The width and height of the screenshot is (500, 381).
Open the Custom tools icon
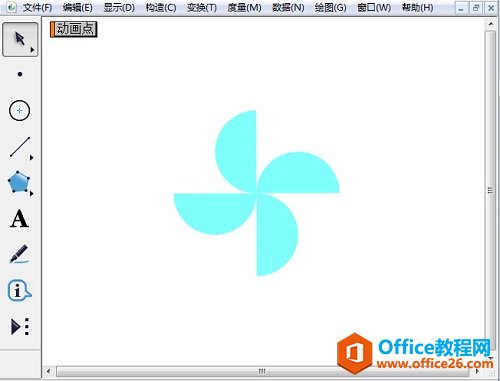pos(20,326)
